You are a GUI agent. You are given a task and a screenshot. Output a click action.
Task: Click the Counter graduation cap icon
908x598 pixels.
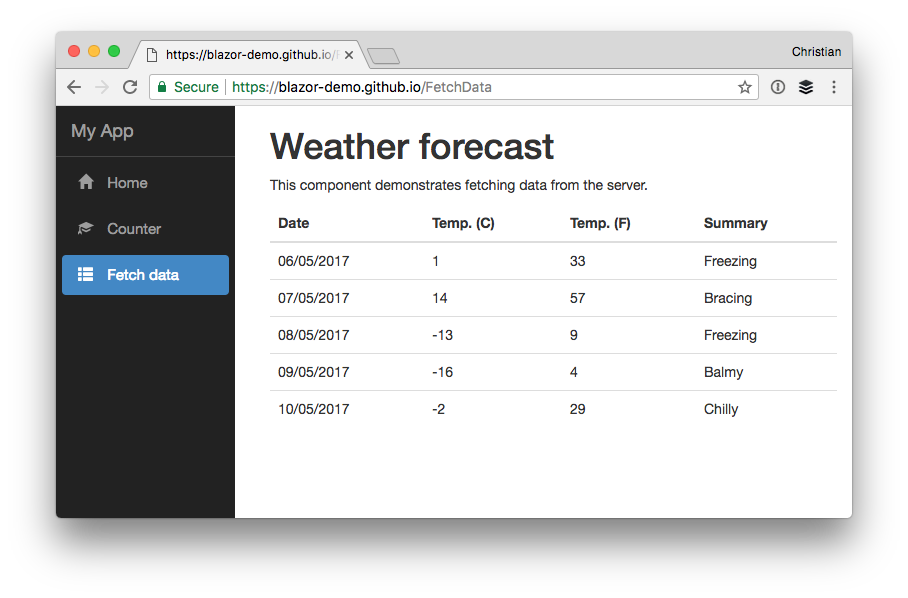click(86, 229)
